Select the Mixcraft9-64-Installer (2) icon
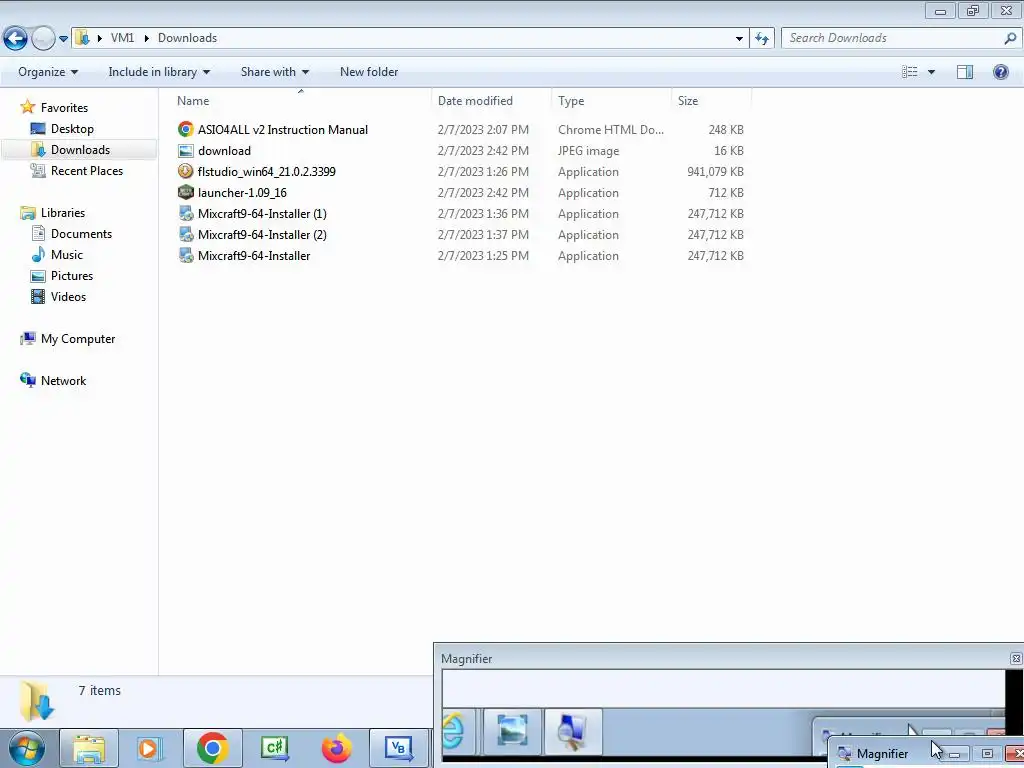The width and height of the screenshot is (1024, 768). [x=186, y=234]
